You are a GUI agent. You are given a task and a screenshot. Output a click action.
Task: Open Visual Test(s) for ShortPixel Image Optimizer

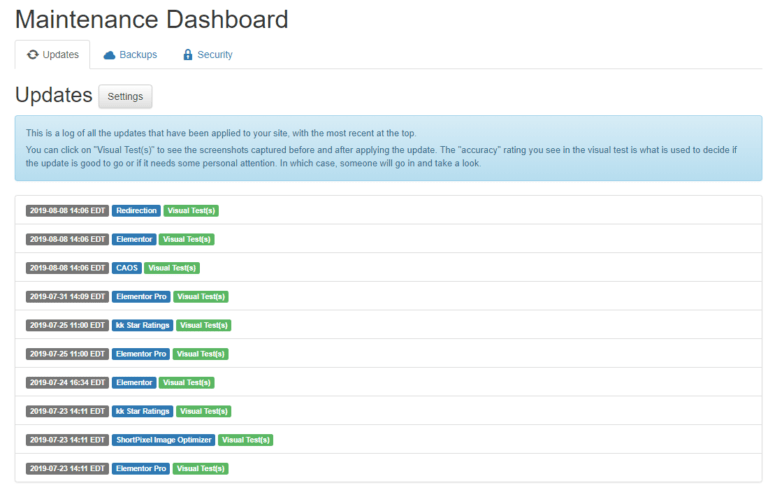click(x=245, y=440)
